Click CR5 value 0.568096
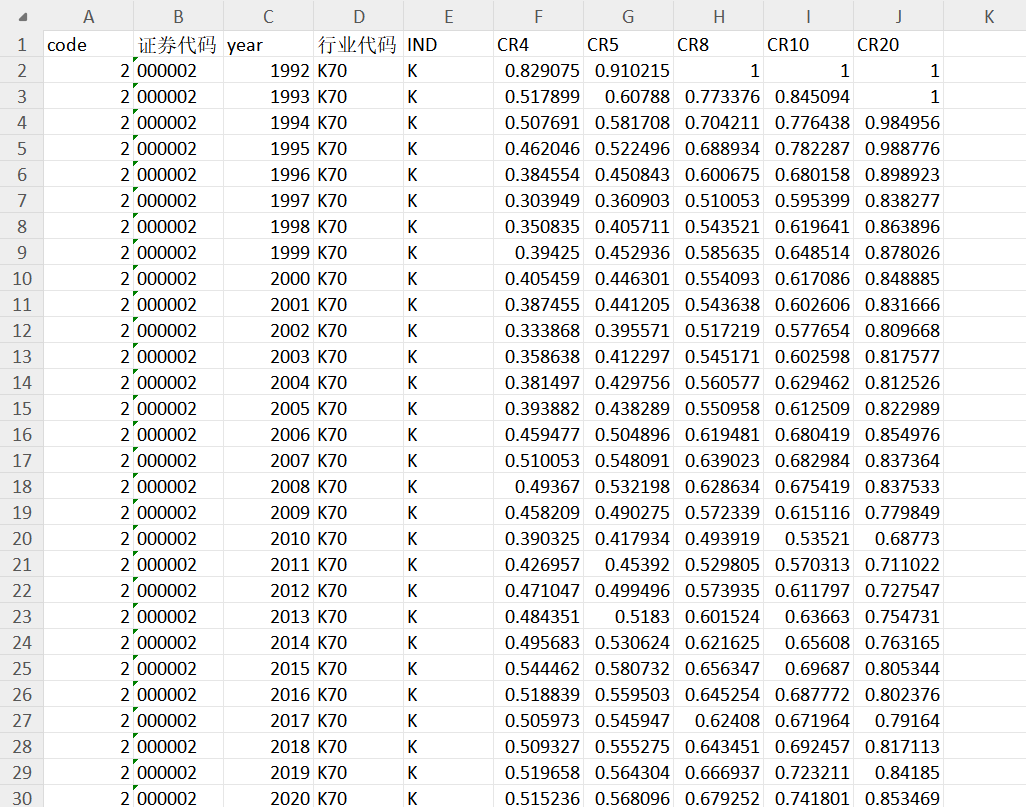1026x807 pixels. click(628, 797)
